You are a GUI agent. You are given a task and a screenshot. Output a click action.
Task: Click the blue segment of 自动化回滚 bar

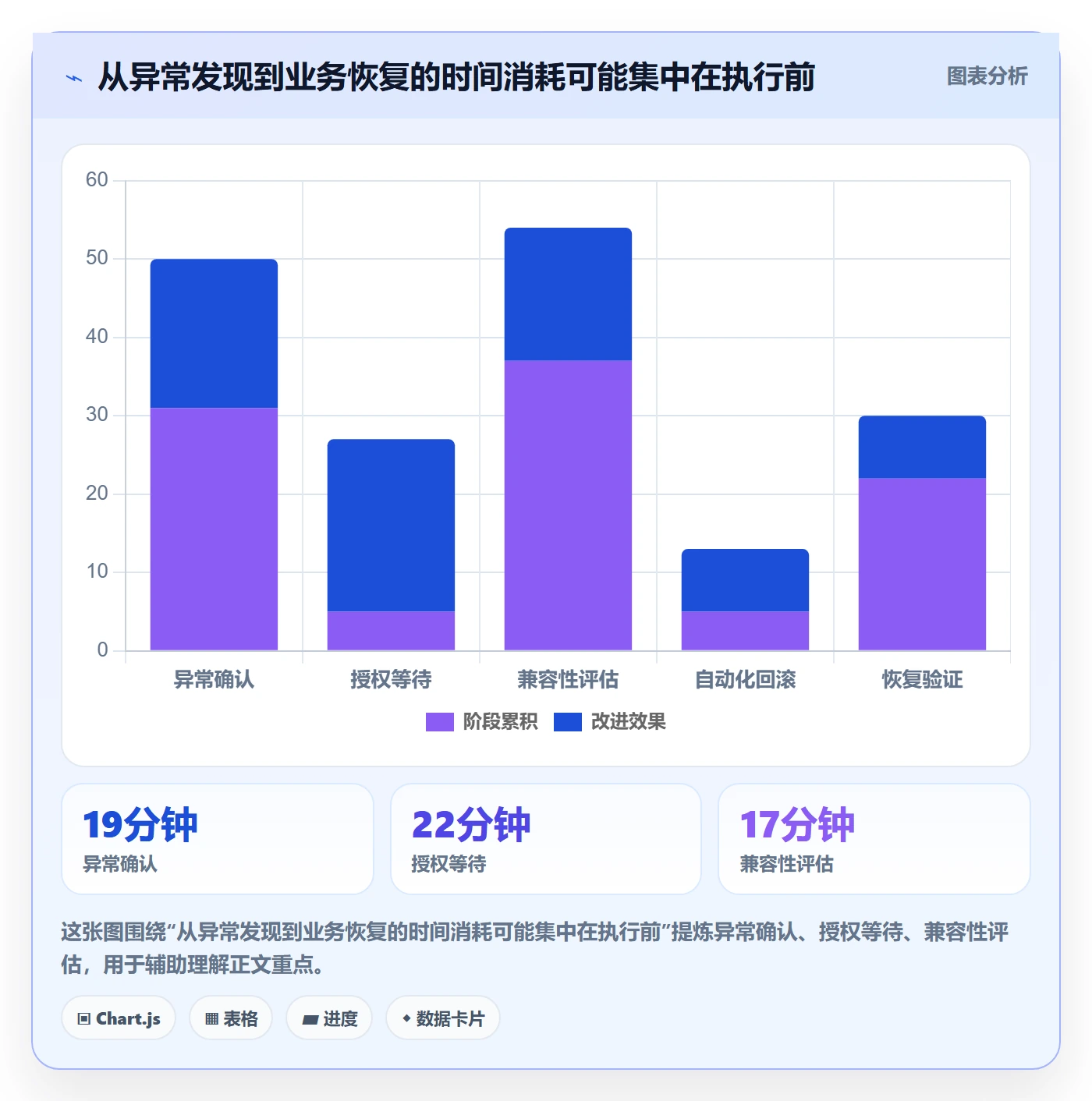tap(745, 580)
